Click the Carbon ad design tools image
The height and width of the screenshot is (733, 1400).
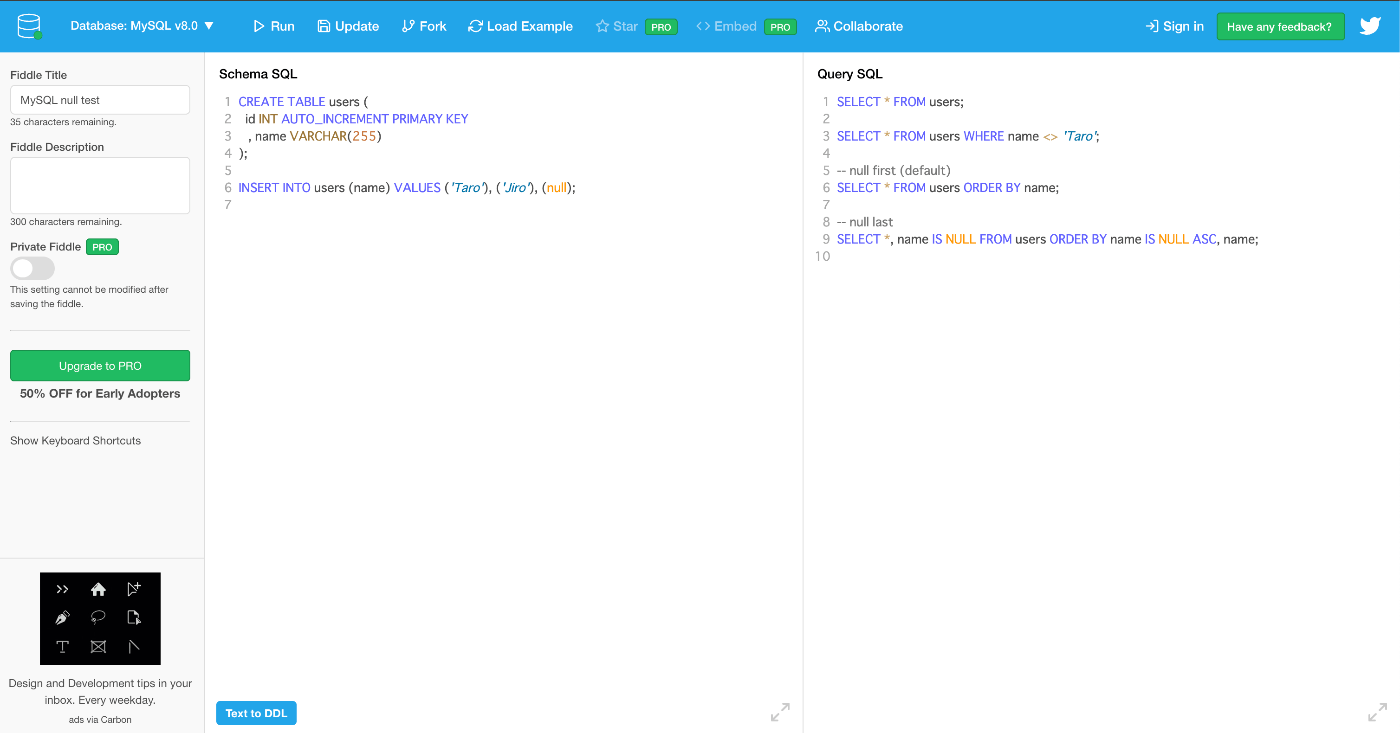pyautogui.click(x=100, y=619)
